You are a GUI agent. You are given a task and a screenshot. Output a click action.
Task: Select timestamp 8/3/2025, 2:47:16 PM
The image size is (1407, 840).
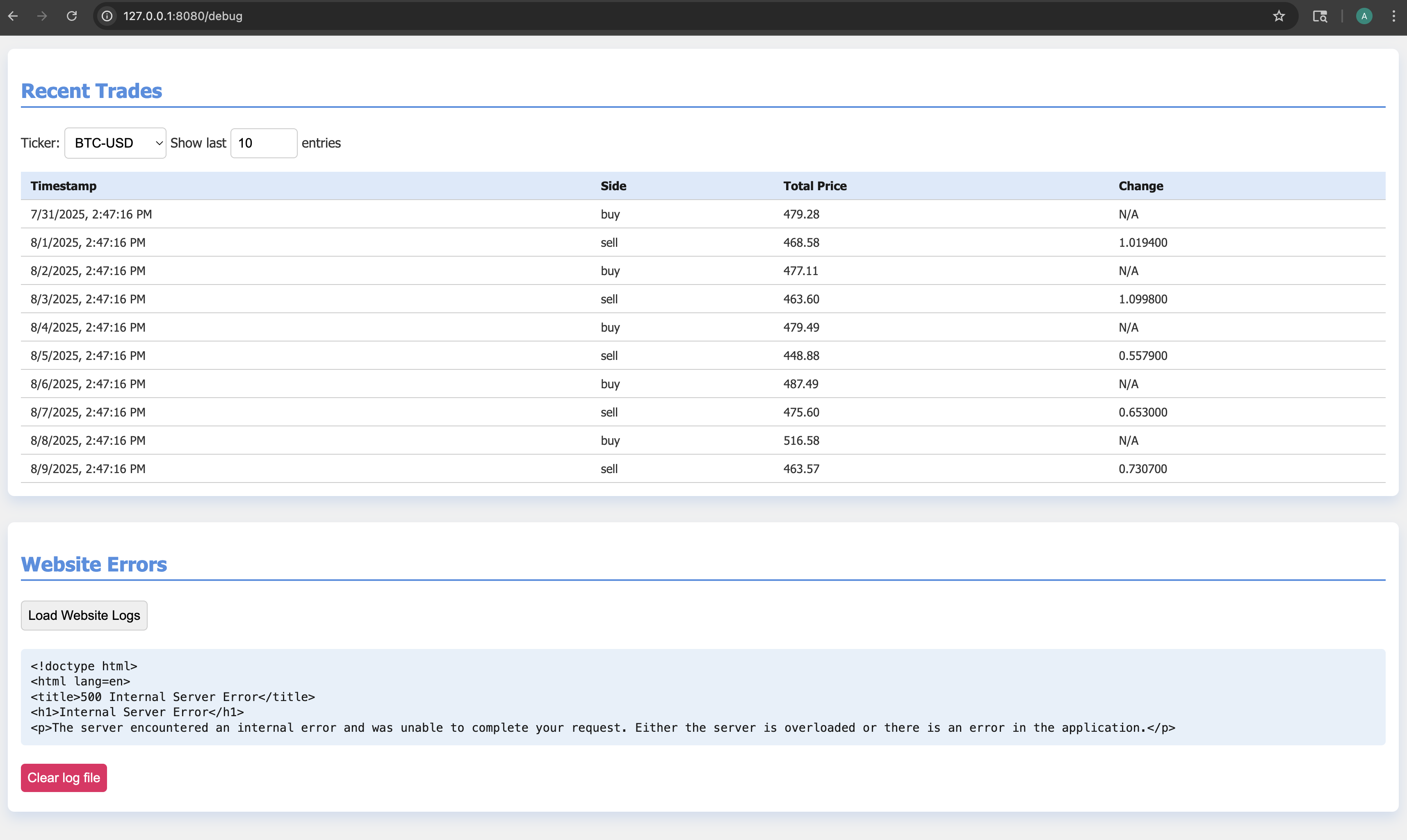pos(88,299)
